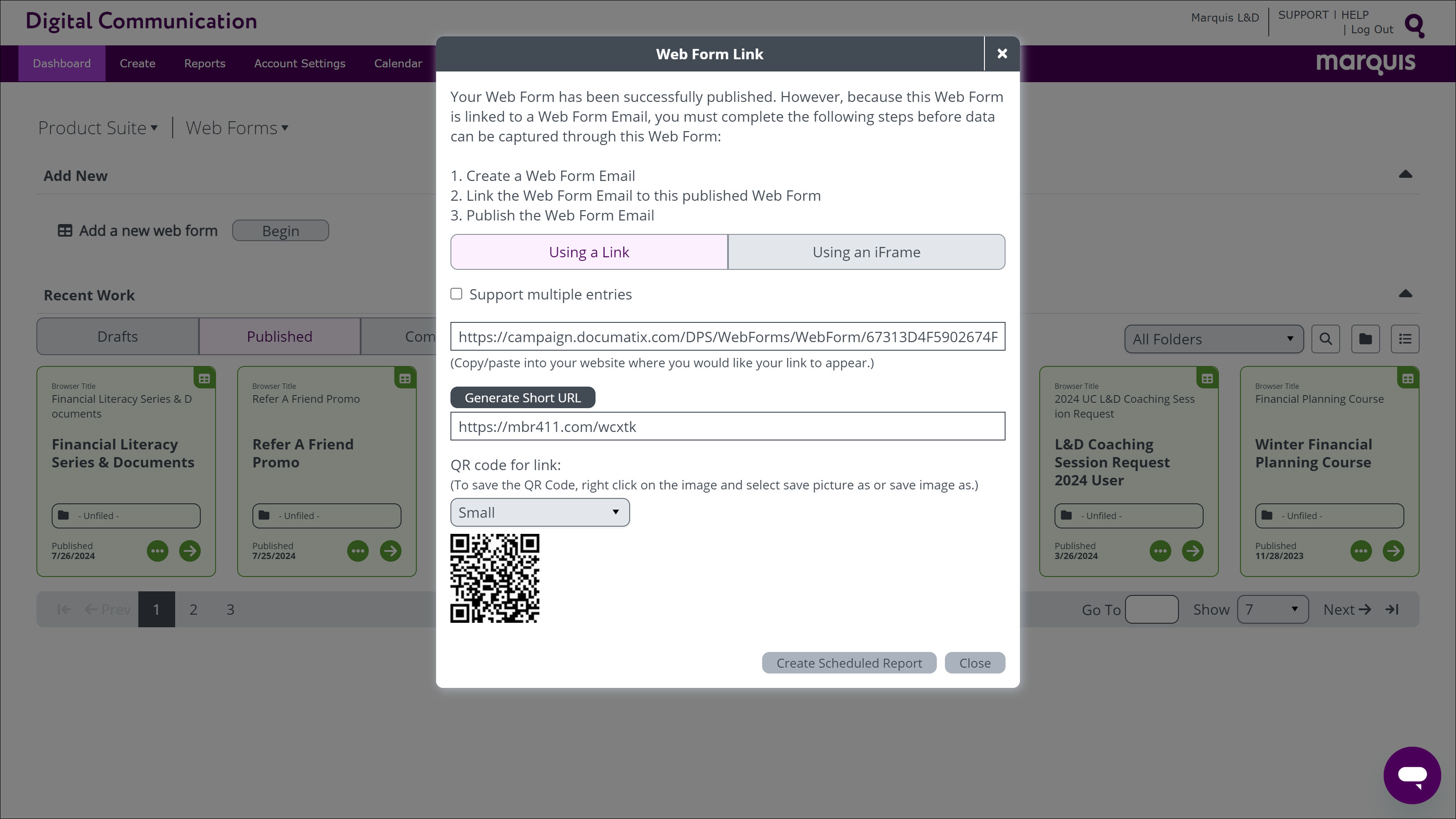Collapse the Recent Work section
The width and height of the screenshot is (1456, 819).
pyautogui.click(x=1405, y=294)
